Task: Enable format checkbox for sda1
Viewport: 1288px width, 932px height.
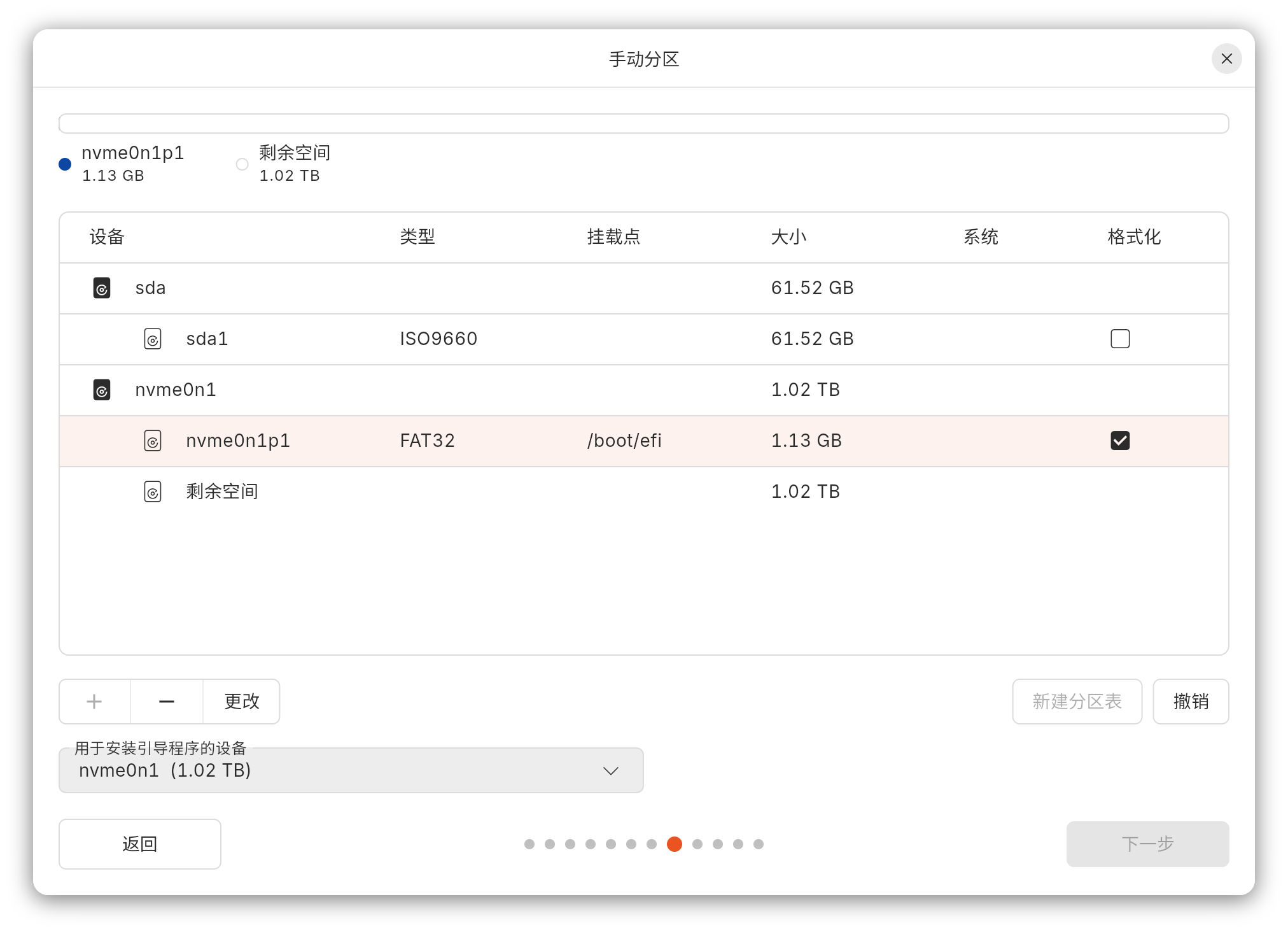Action: click(1120, 339)
